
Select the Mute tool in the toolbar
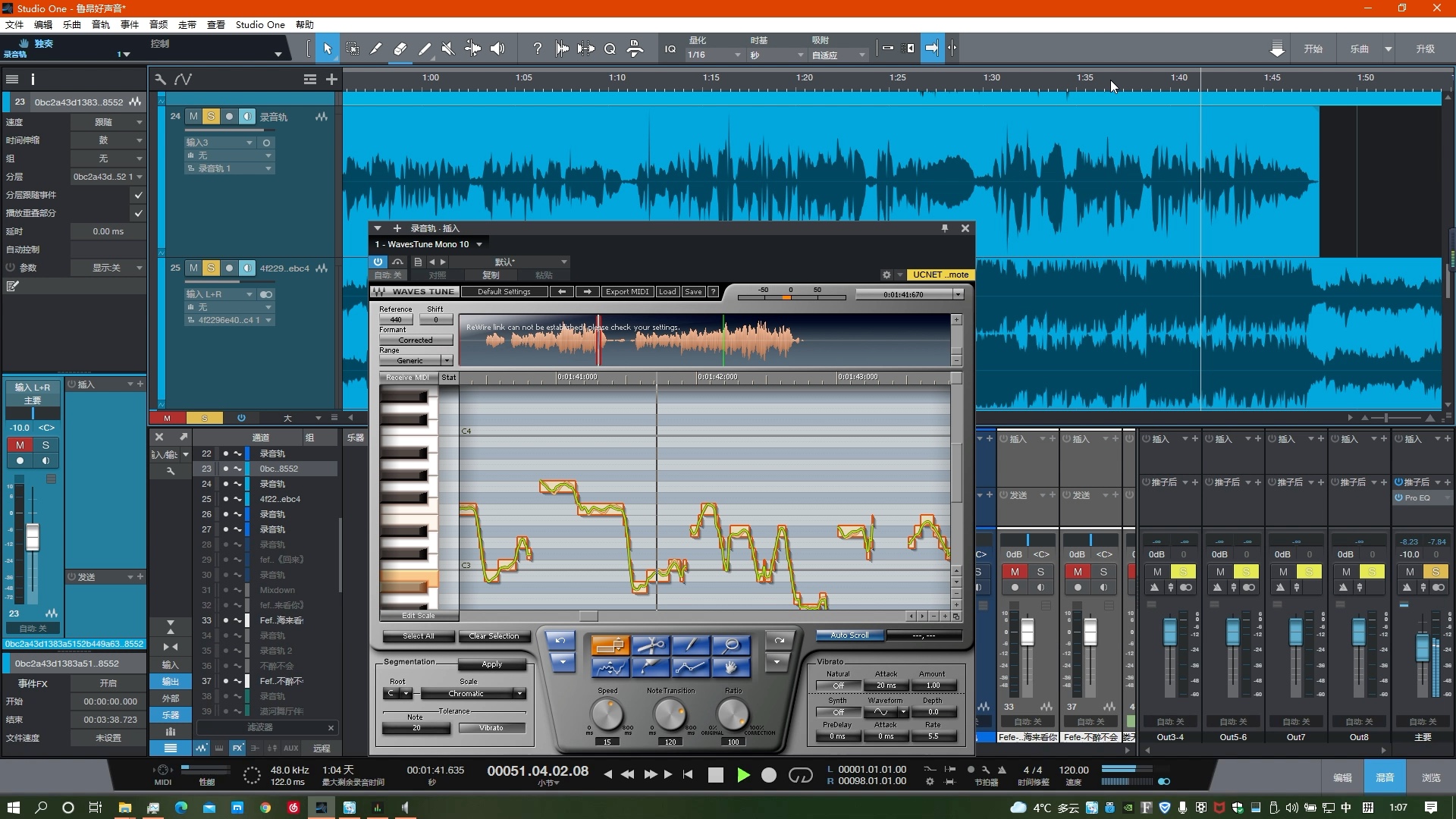(x=448, y=49)
